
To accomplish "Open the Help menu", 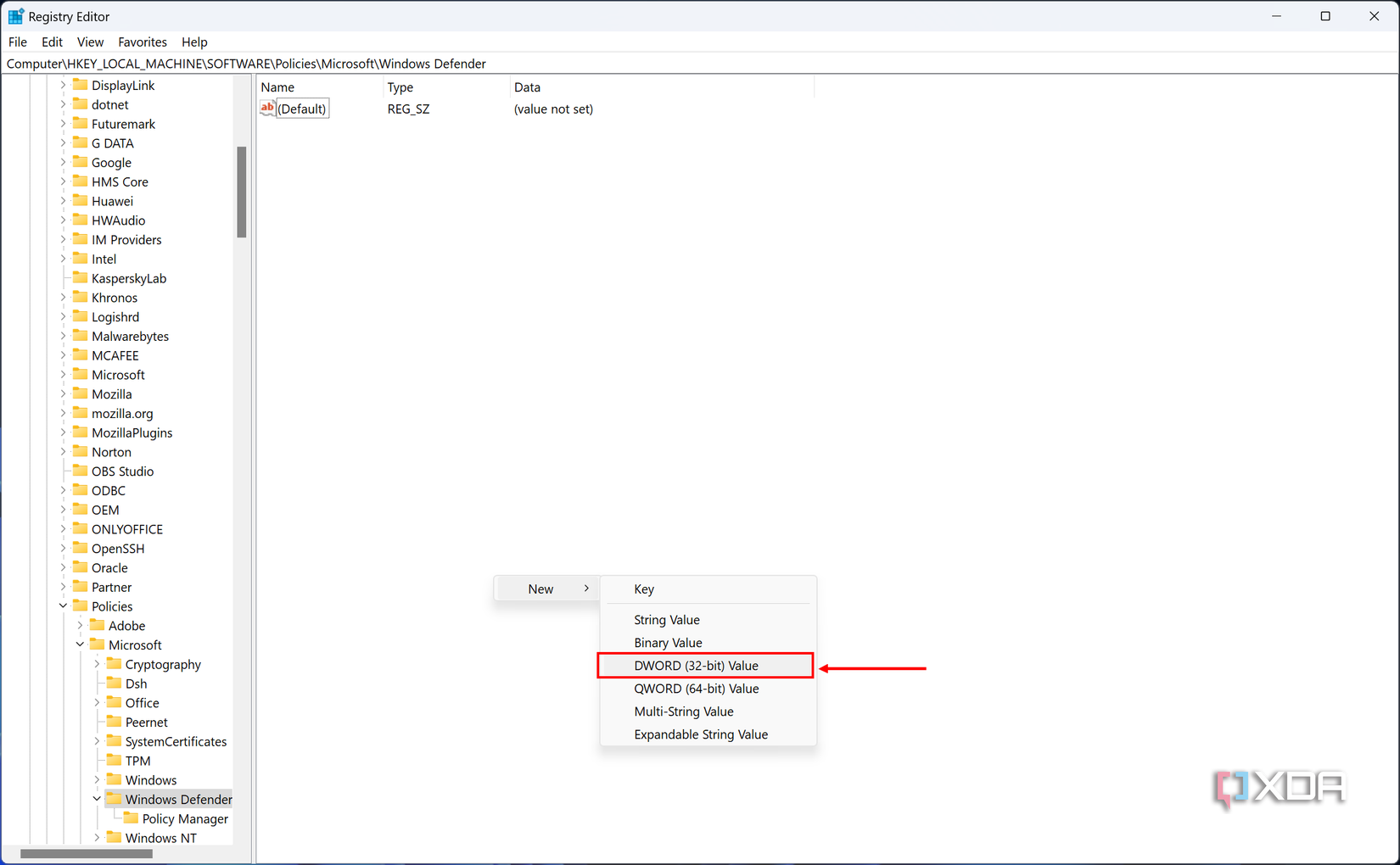I will 194,42.
